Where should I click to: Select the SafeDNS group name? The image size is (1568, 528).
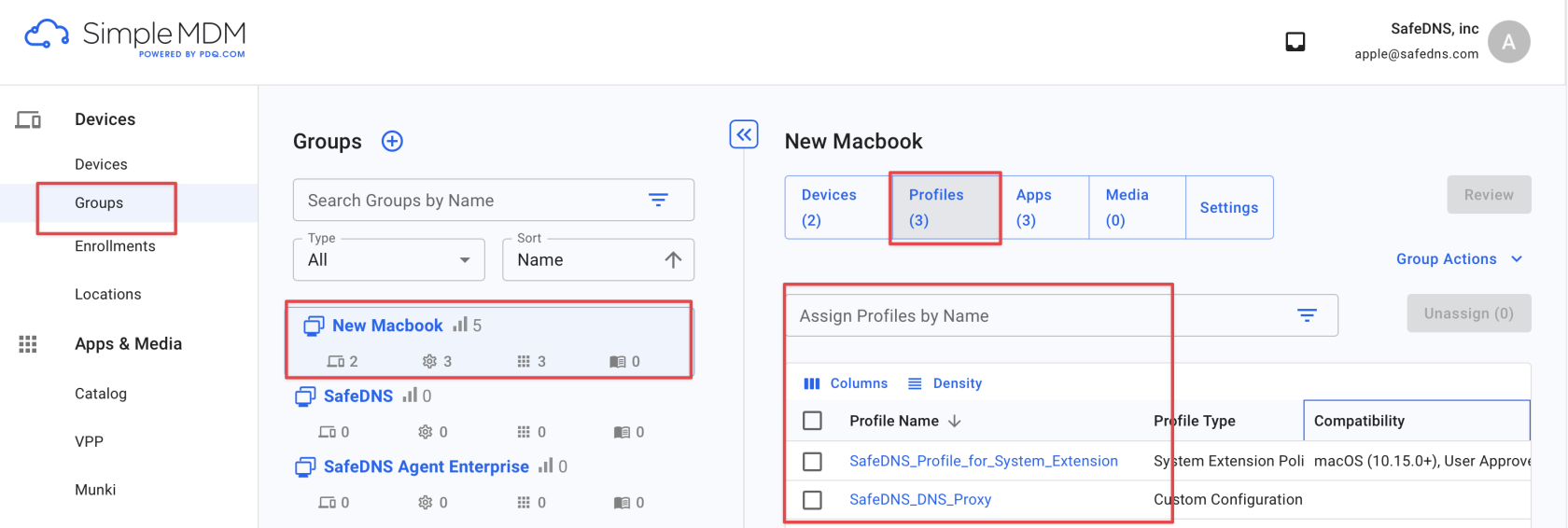(x=358, y=396)
